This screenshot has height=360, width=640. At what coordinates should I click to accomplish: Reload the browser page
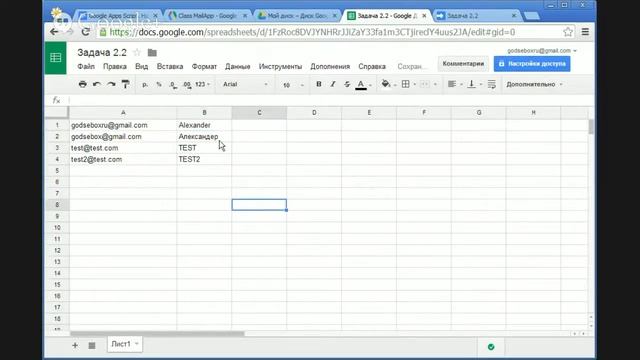[85, 32]
